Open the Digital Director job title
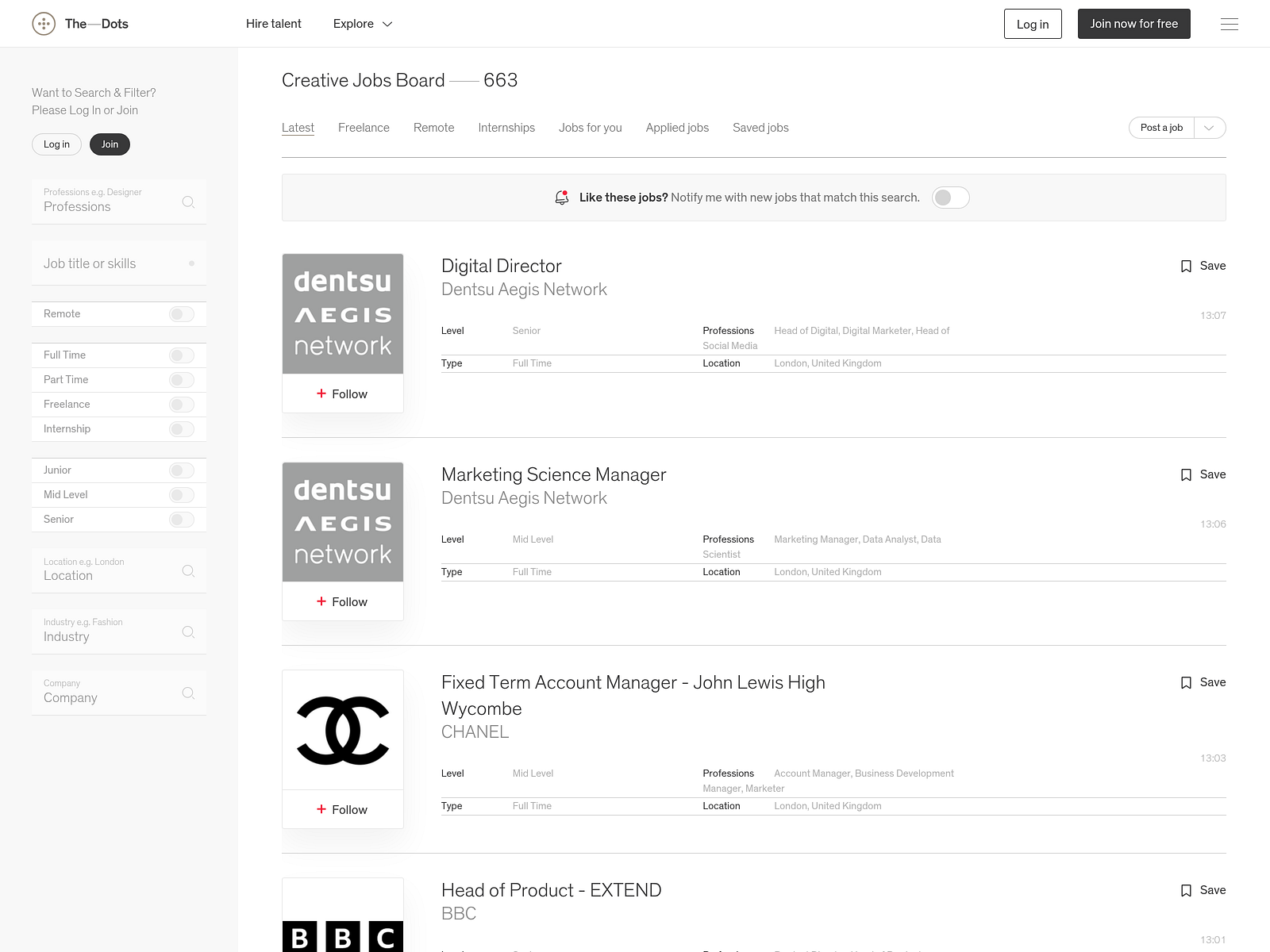 502,266
